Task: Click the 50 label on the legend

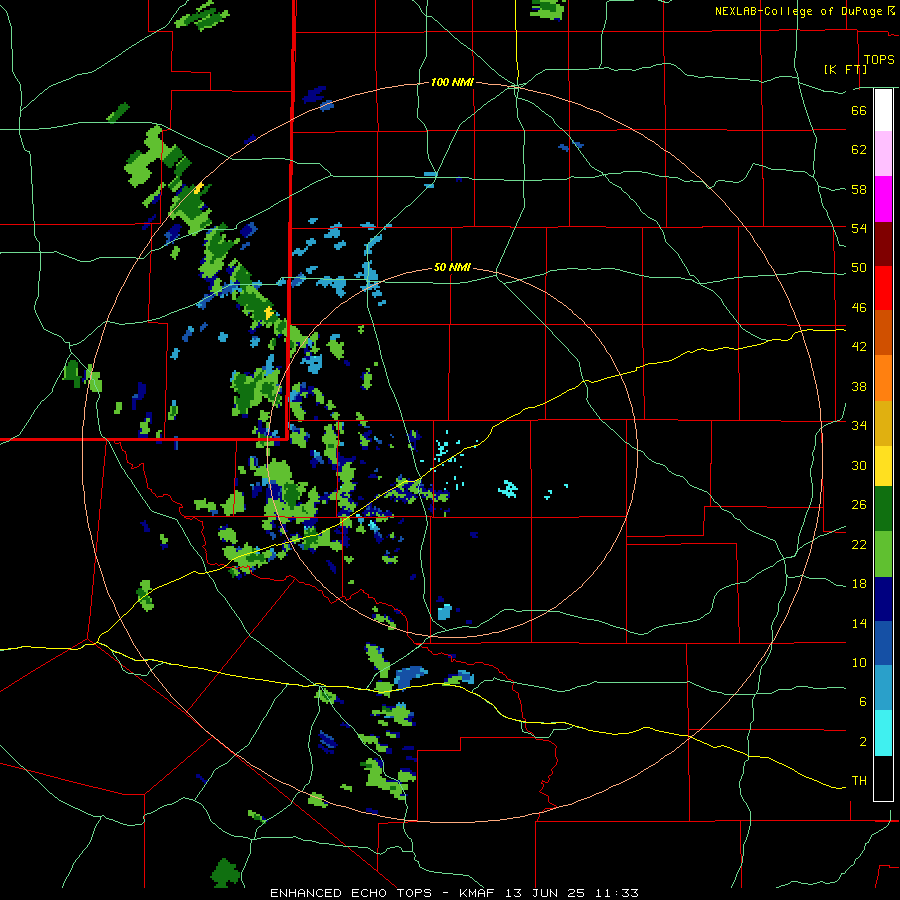Action: pos(859,268)
